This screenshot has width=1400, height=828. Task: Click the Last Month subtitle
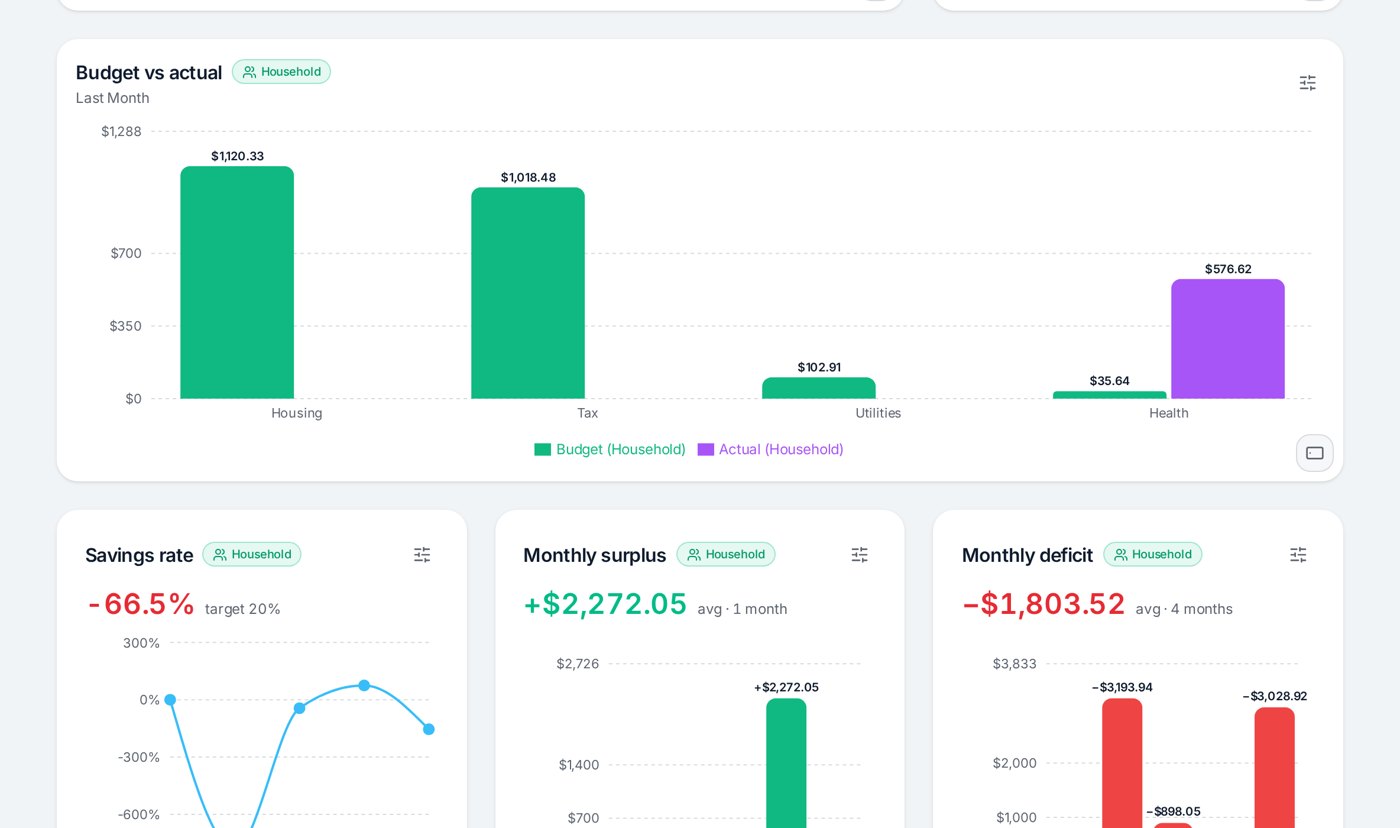(112, 98)
